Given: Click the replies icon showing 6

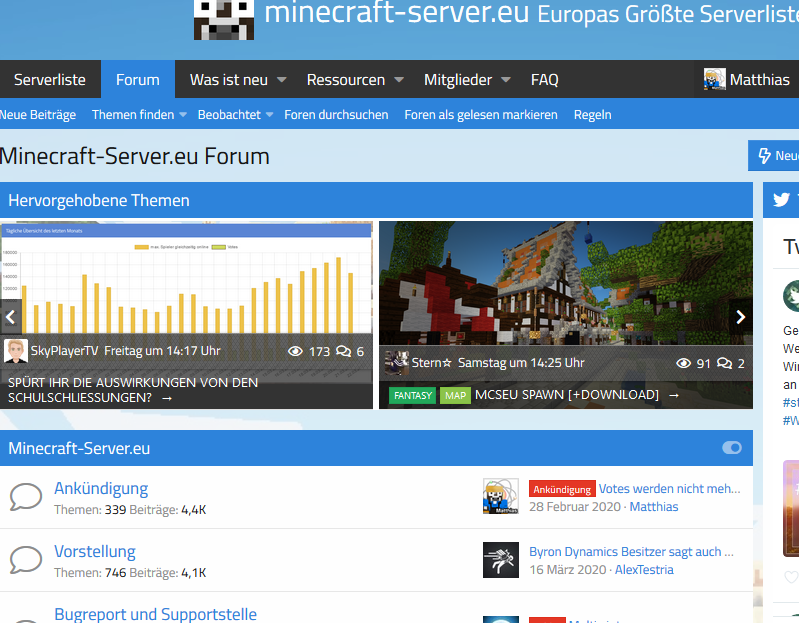Looking at the screenshot, I should pyautogui.click(x=343, y=351).
